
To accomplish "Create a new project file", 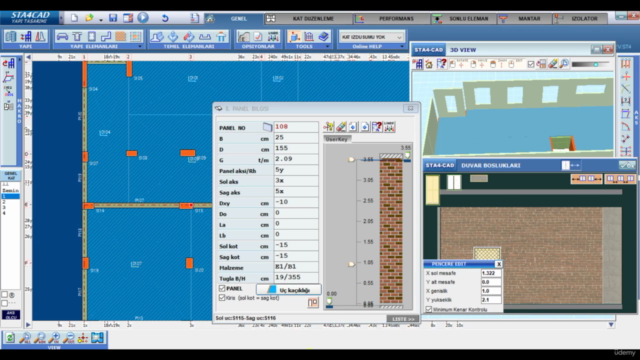I will pos(74,18).
